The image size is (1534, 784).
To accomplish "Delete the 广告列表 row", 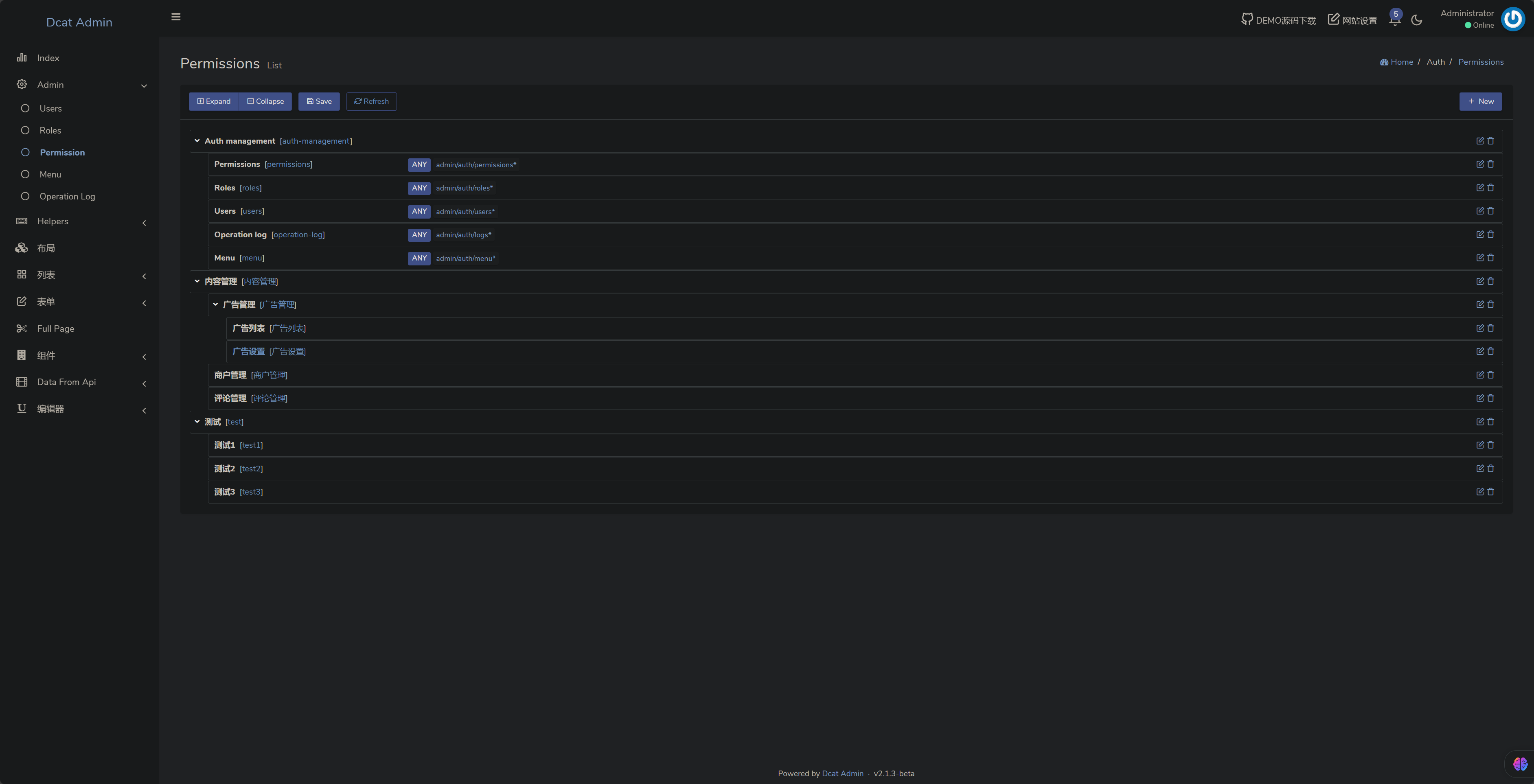I will pos(1490,328).
